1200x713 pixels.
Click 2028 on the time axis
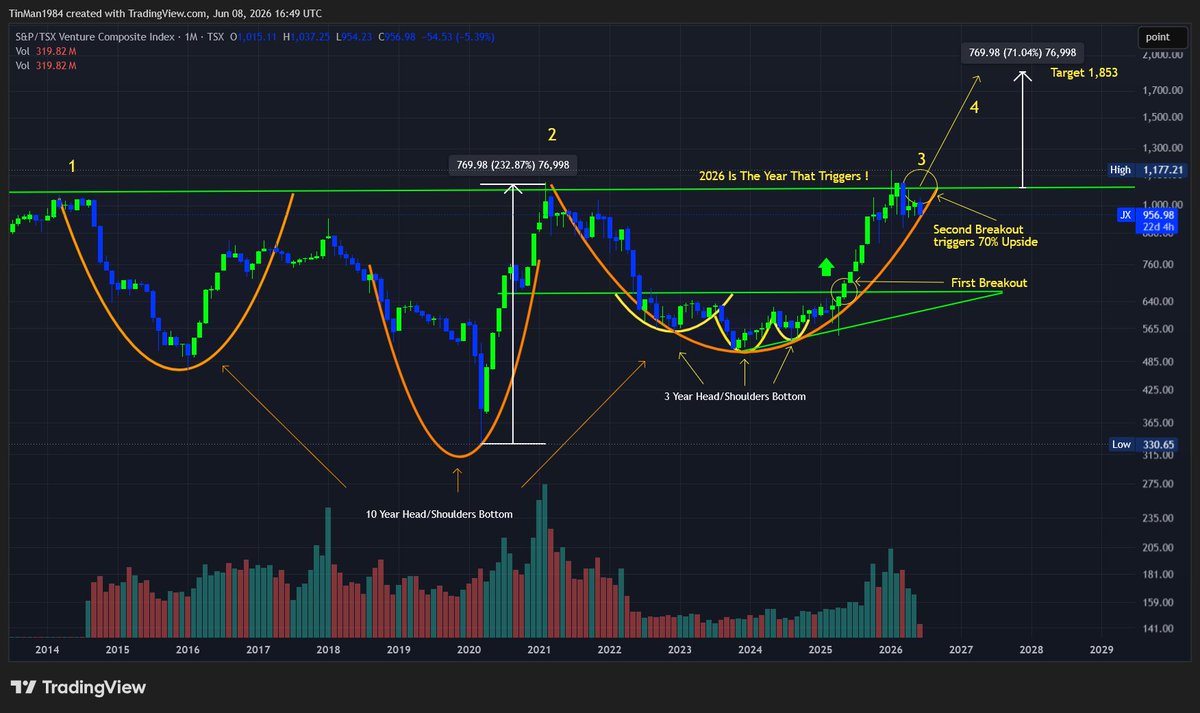1031,649
